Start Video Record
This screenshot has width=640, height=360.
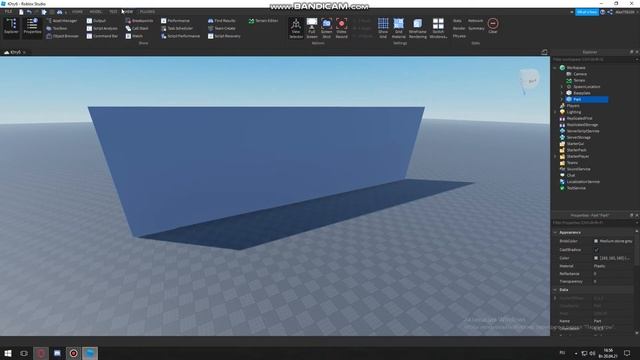pyautogui.click(x=342, y=28)
